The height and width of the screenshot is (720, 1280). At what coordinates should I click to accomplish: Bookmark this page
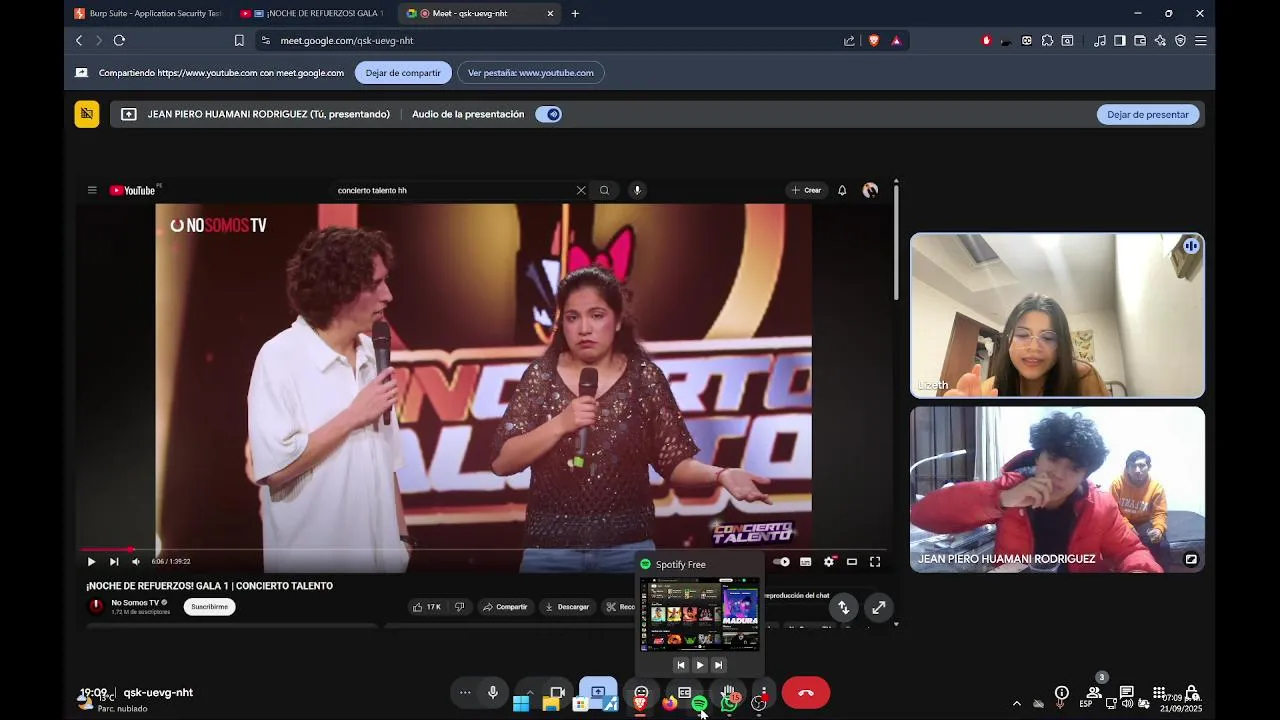239,40
